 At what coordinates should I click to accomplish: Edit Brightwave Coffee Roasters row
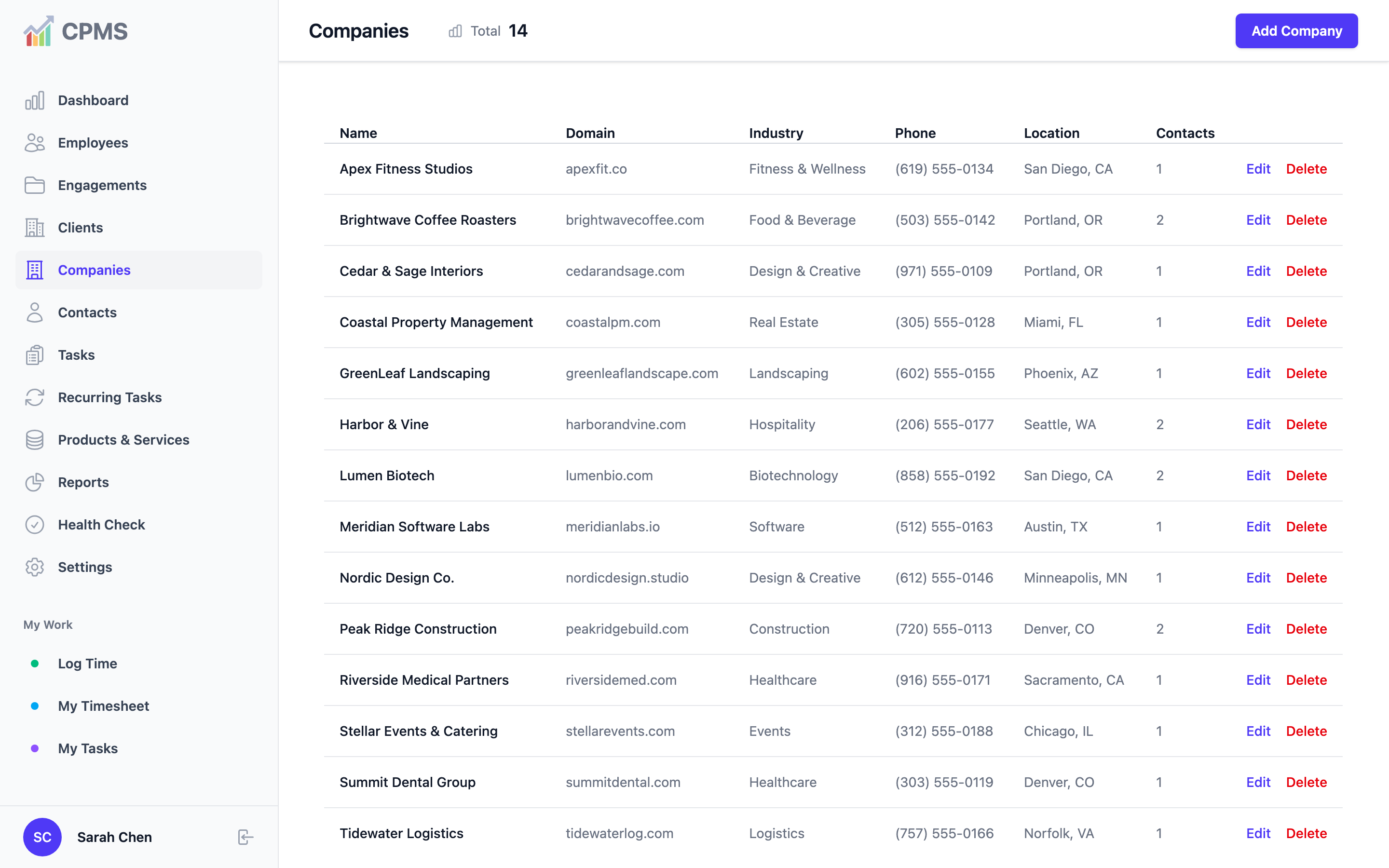pyautogui.click(x=1258, y=220)
